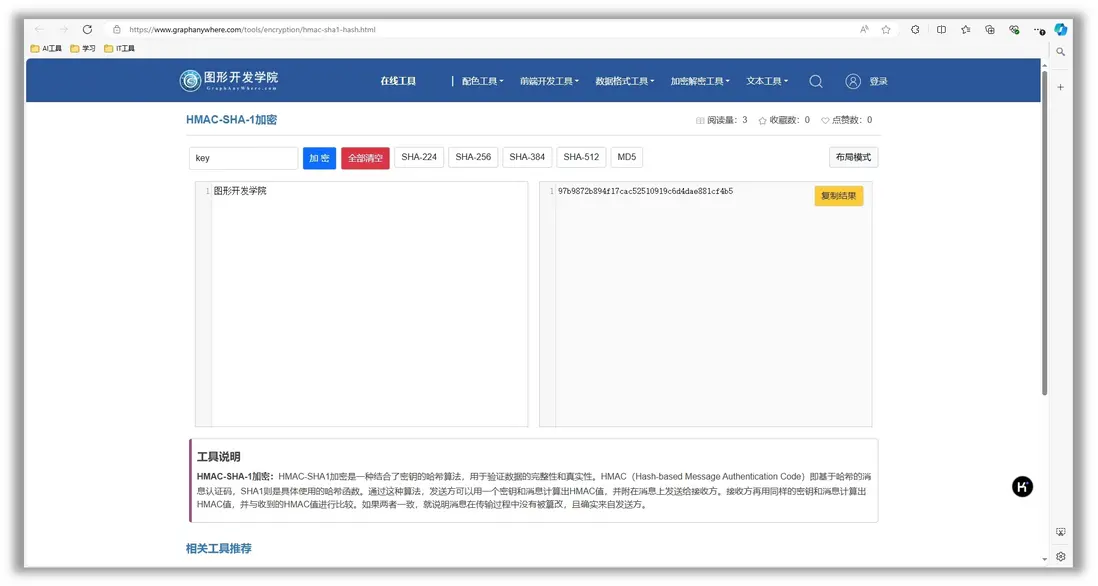1098x586 pixels.
Task: Open the IT工具 bookmark folder
Action: pos(119,48)
